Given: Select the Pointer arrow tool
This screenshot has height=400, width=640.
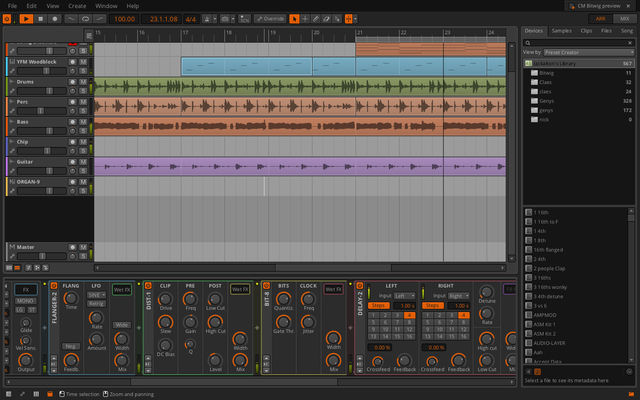Looking at the screenshot, I should tap(294, 19).
